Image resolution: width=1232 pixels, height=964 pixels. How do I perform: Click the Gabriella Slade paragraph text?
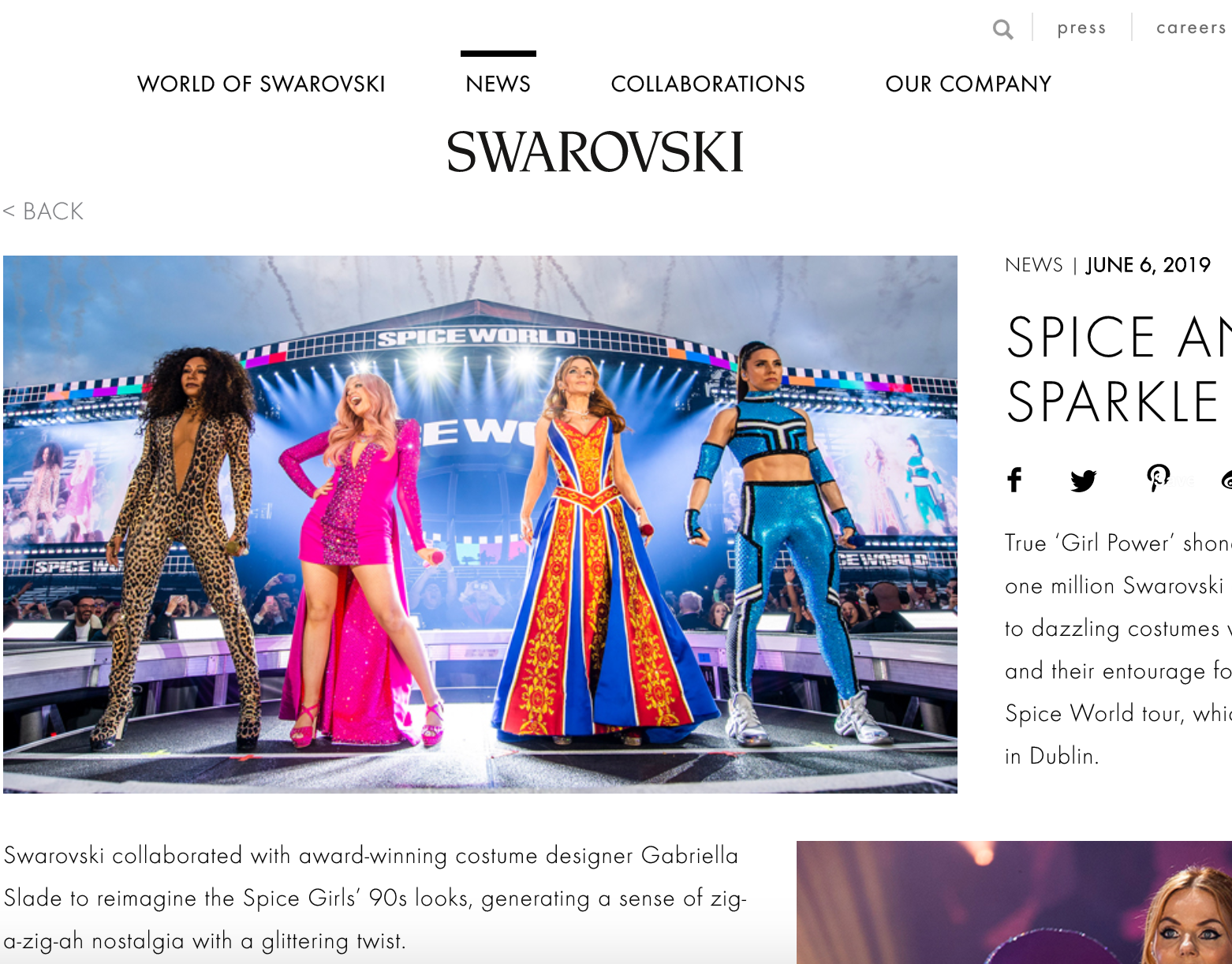(375, 898)
